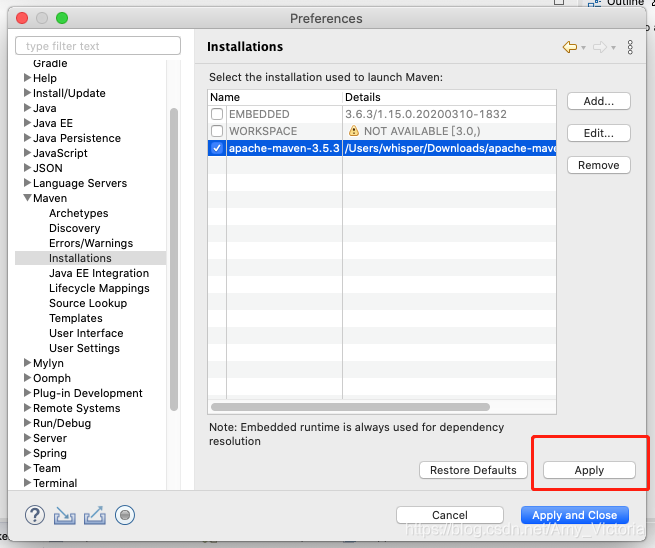Expand the JavaScript tree node

click(x=27, y=153)
